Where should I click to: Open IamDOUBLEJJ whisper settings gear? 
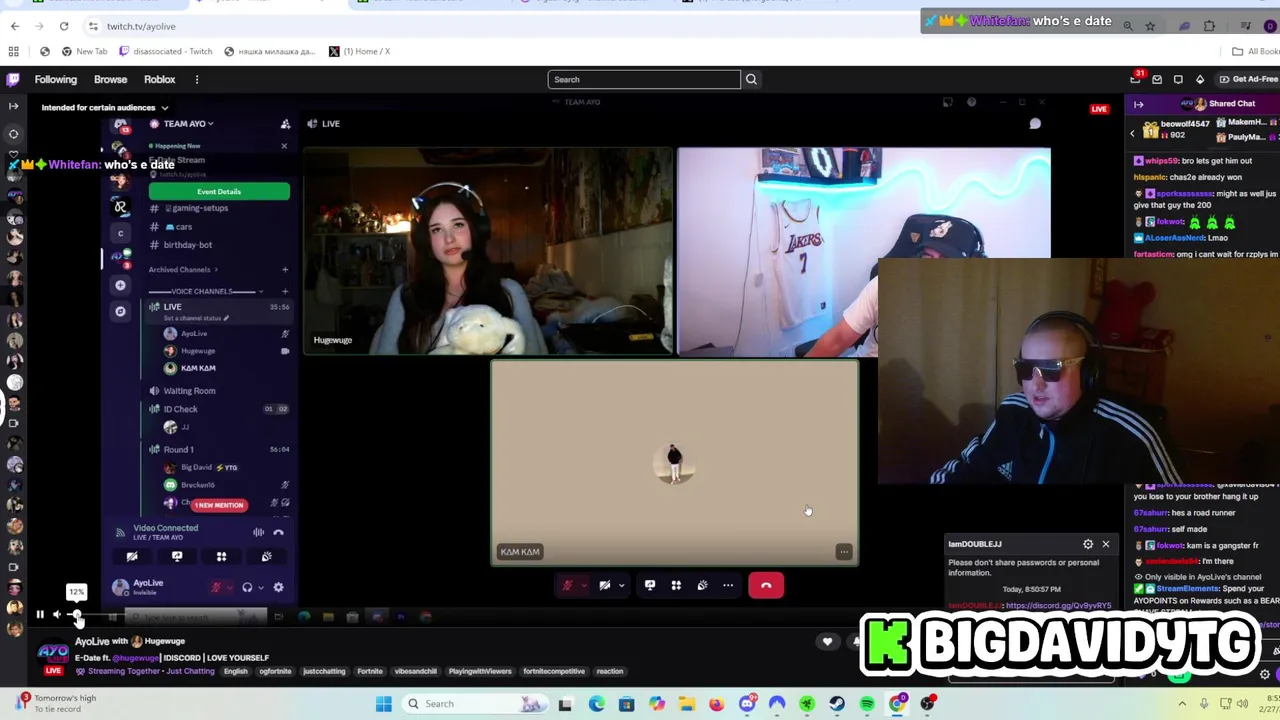[x=1088, y=544]
